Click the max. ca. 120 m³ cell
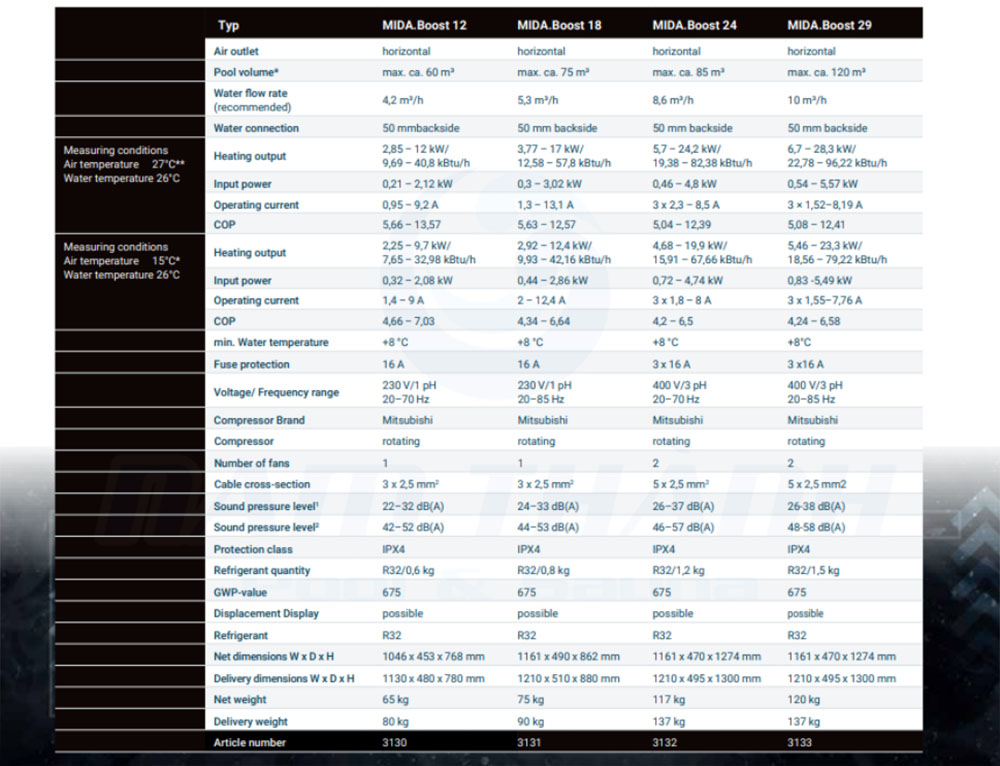 (x=826, y=72)
